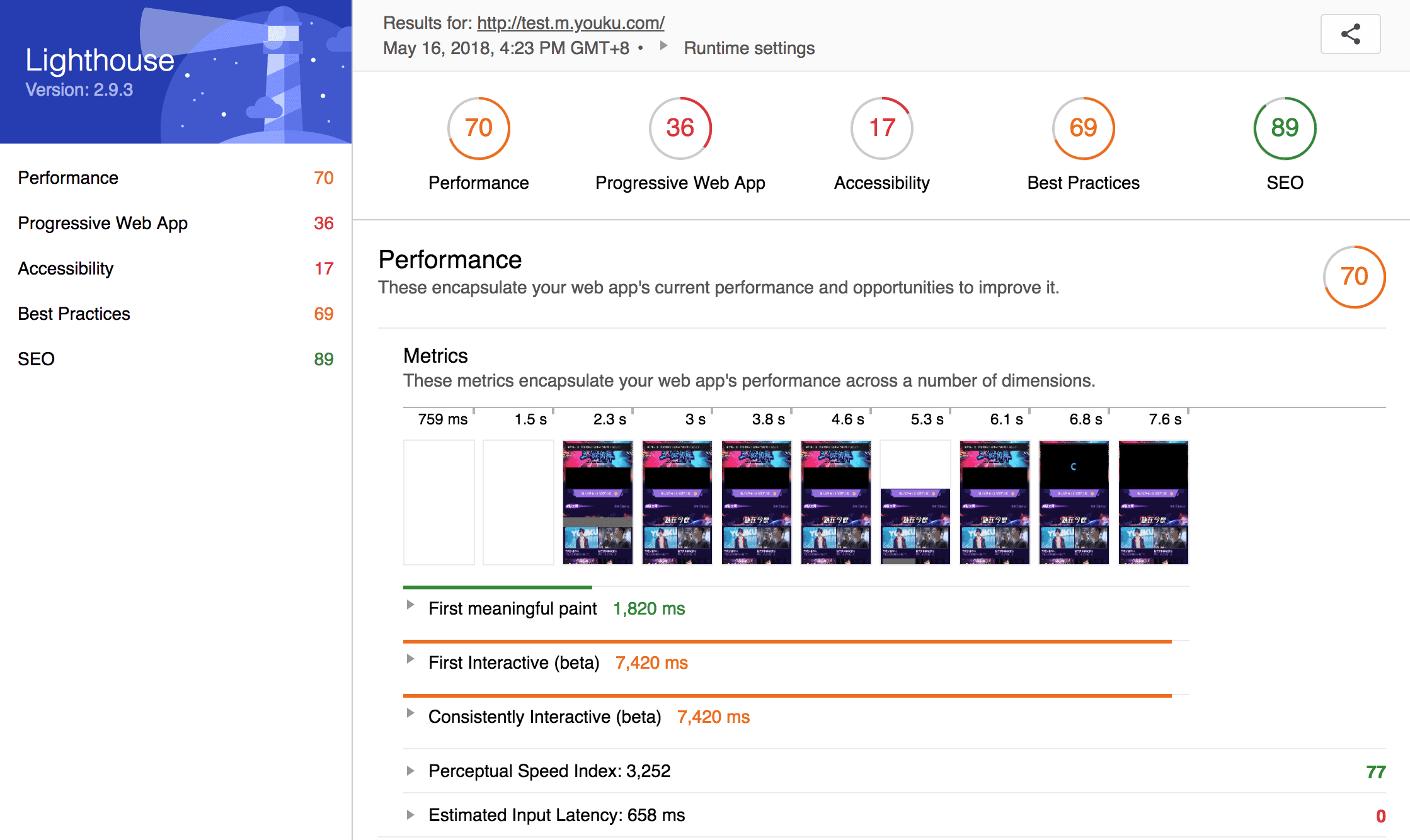Viewport: 1410px width, 840px height.
Task: Click the SEO score gauge 89
Action: [1285, 128]
